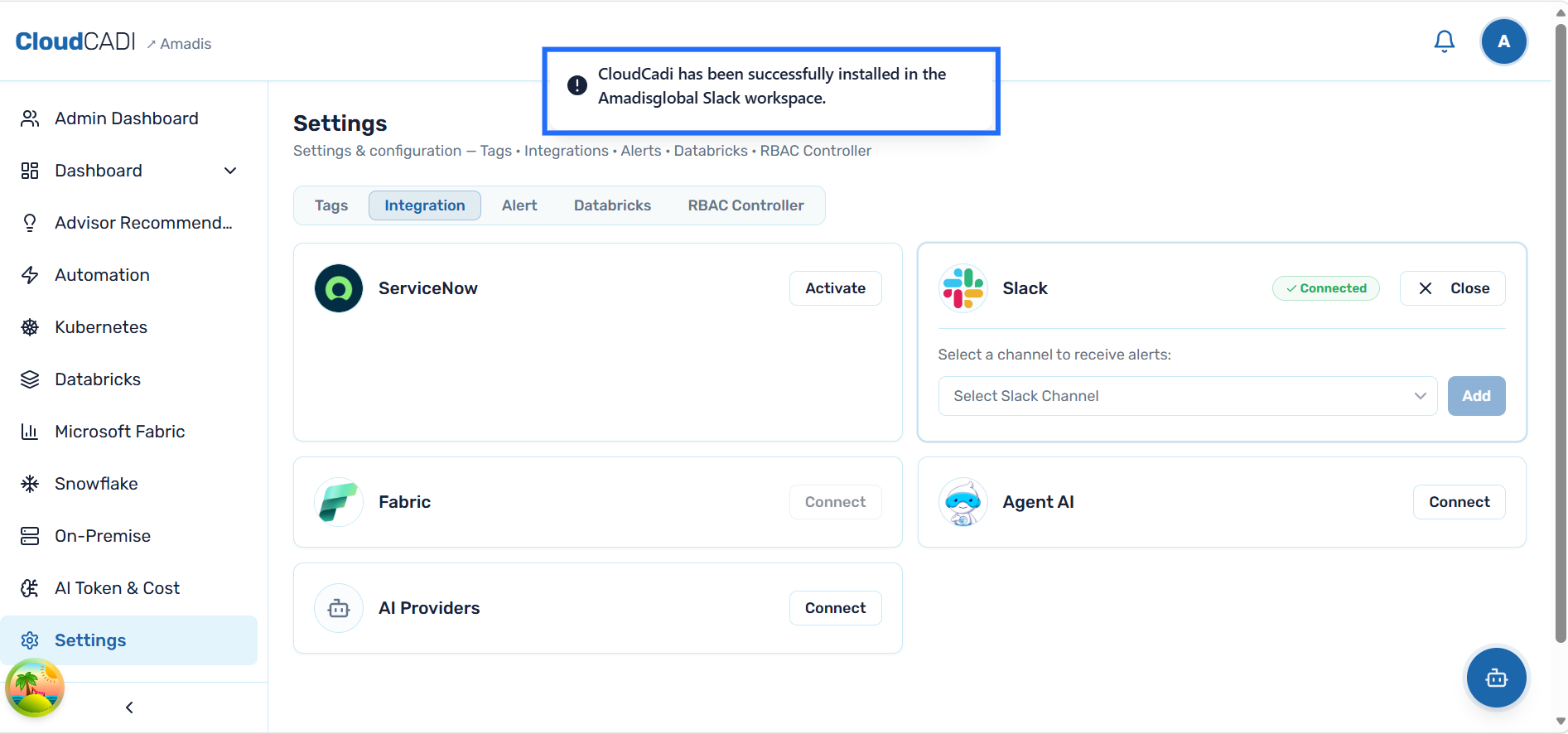
Task: Select the Integration tab
Action: 425,205
